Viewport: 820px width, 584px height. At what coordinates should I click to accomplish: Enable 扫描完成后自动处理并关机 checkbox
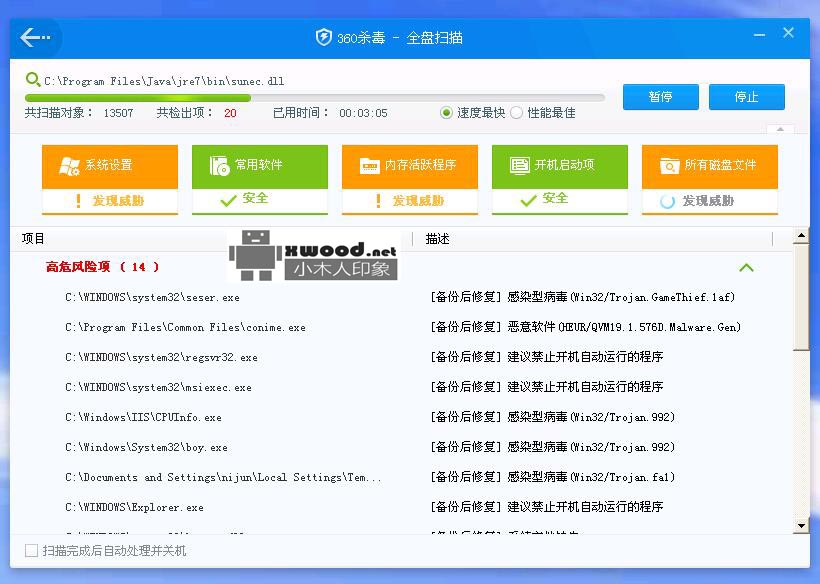click(31, 550)
